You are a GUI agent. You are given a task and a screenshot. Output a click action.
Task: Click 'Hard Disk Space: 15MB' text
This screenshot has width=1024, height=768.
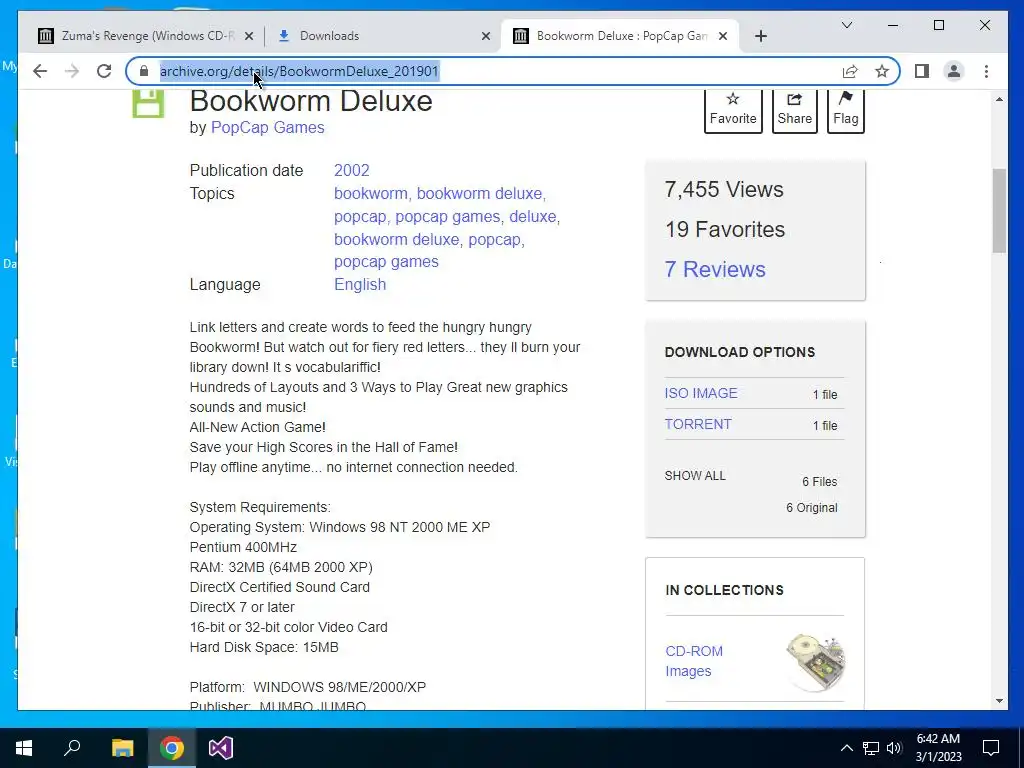point(264,647)
